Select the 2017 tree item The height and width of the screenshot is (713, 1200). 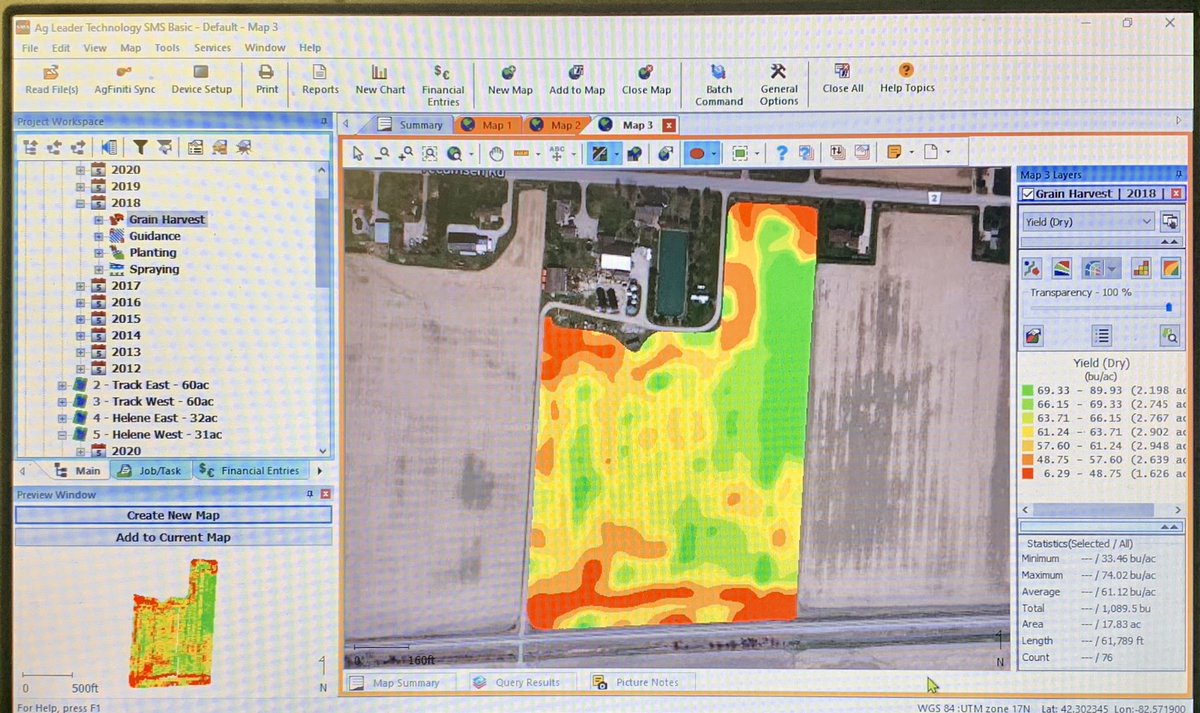(126, 286)
